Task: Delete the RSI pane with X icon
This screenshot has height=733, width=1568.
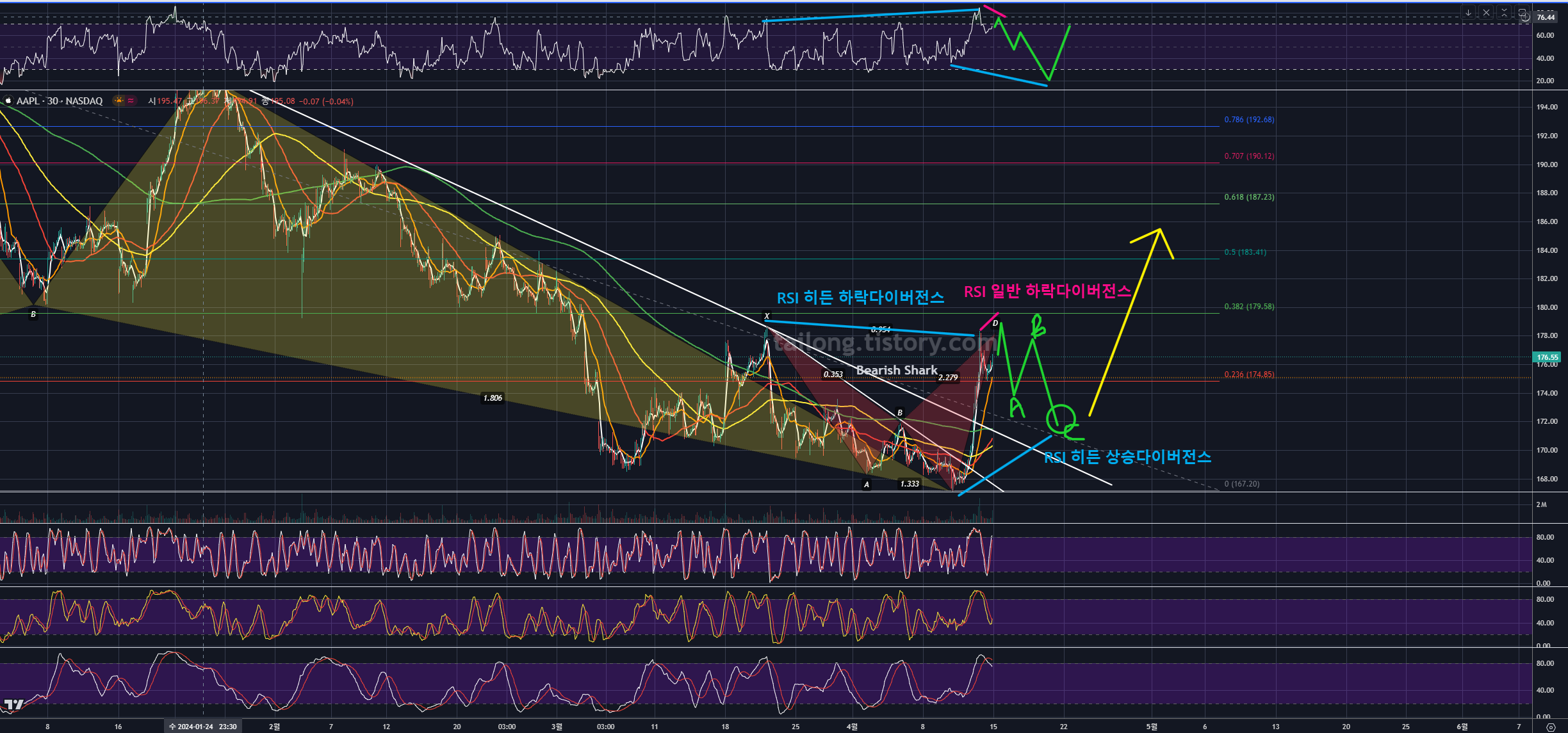Action: 1486,12
